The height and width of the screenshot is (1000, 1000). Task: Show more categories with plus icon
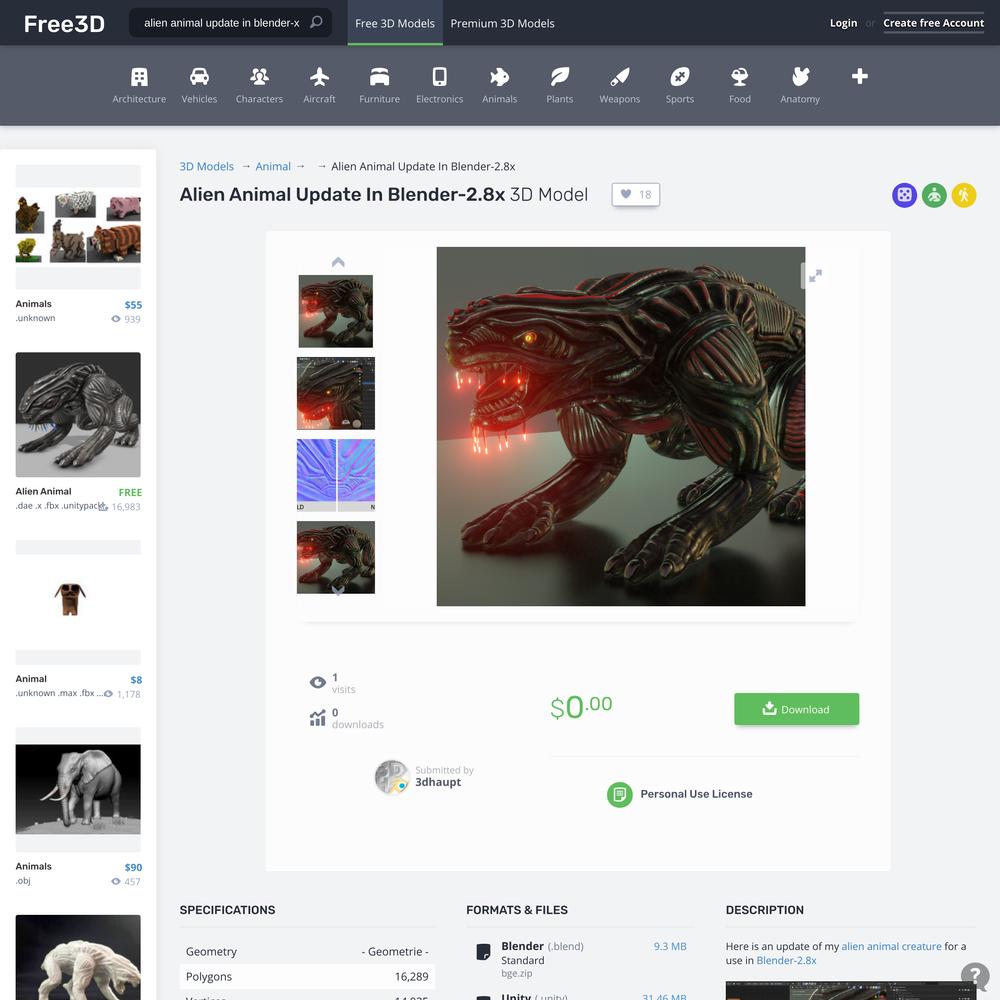click(860, 77)
